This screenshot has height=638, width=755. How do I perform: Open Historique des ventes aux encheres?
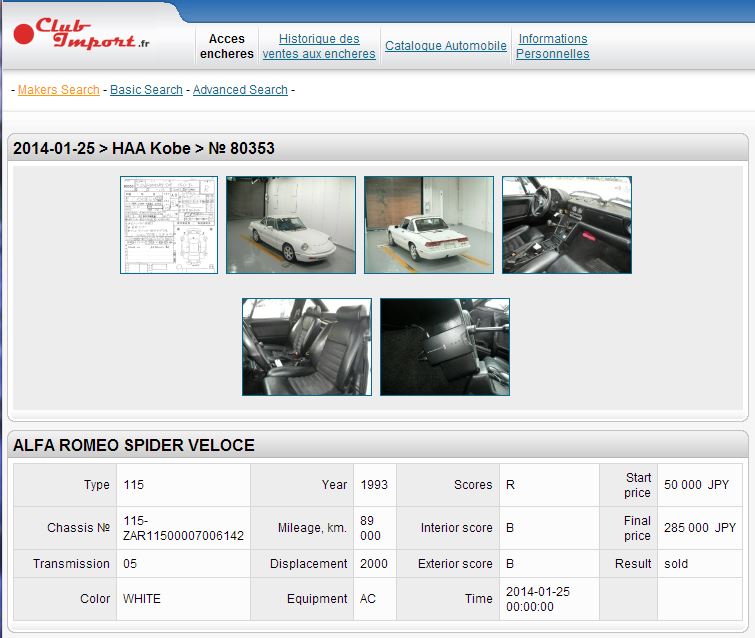tap(319, 46)
